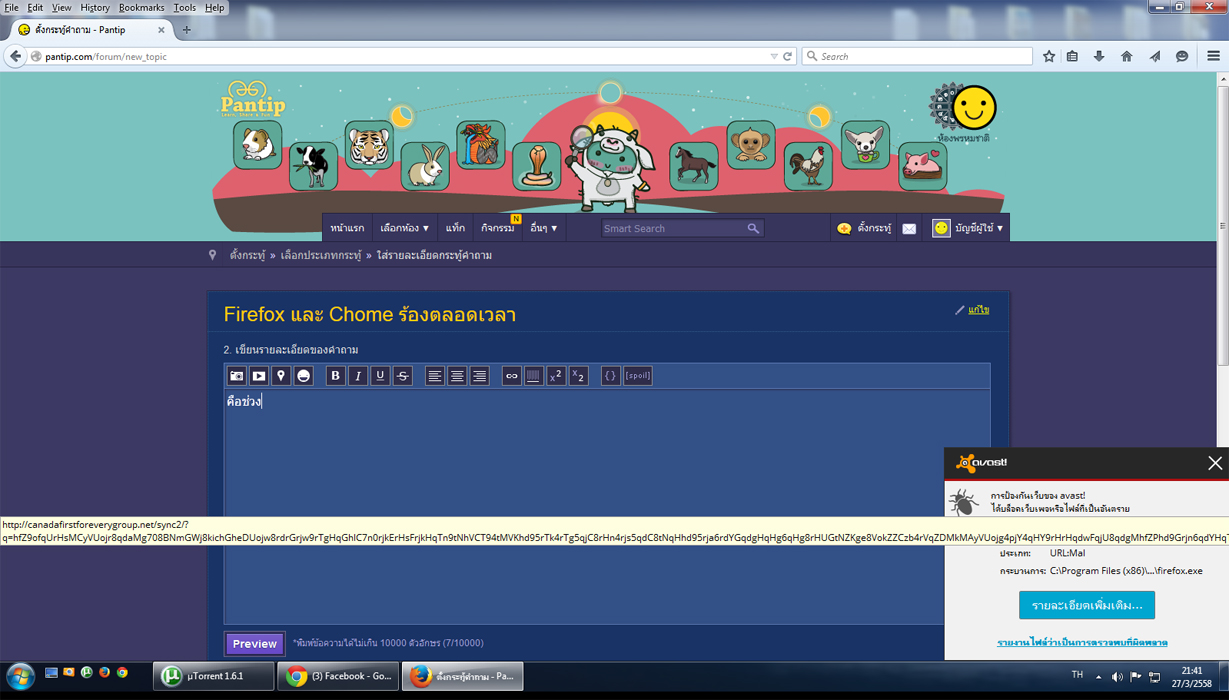Insert an image with the camera icon
The height and width of the screenshot is (700, 1229).
click(x=237, y=376)
